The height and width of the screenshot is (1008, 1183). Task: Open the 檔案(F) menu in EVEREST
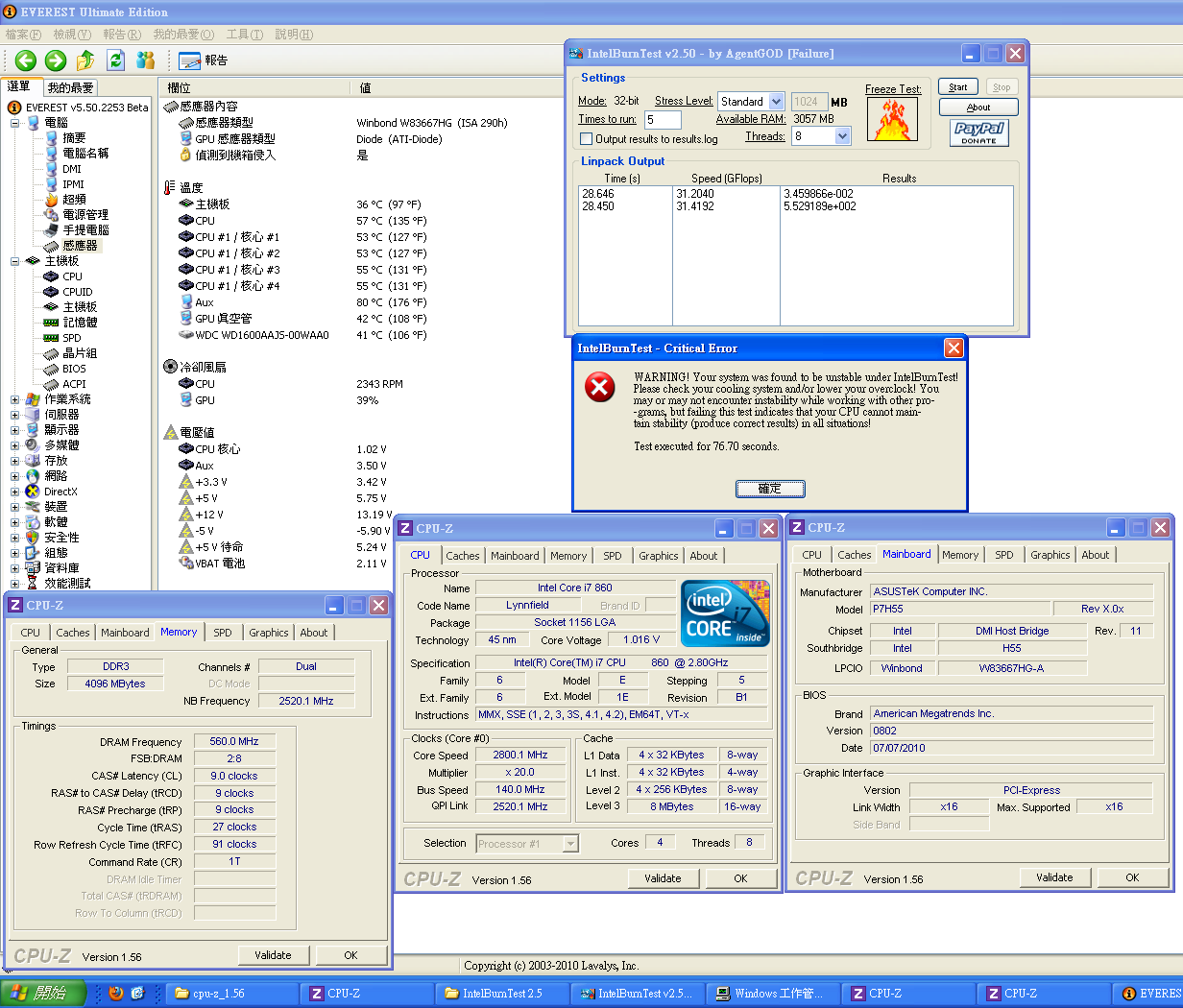[x=23, y=35]
